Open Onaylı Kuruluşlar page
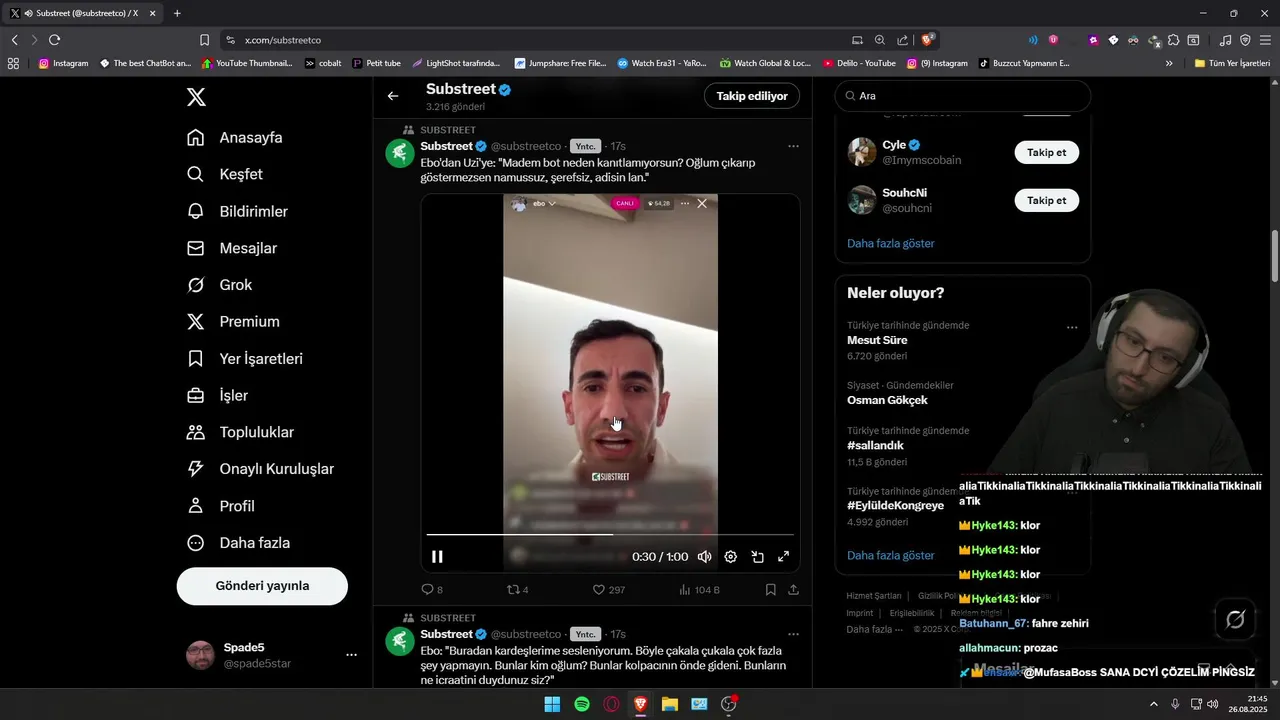The height and width of the screenshot is (720, 1280). tap(260, 469)
